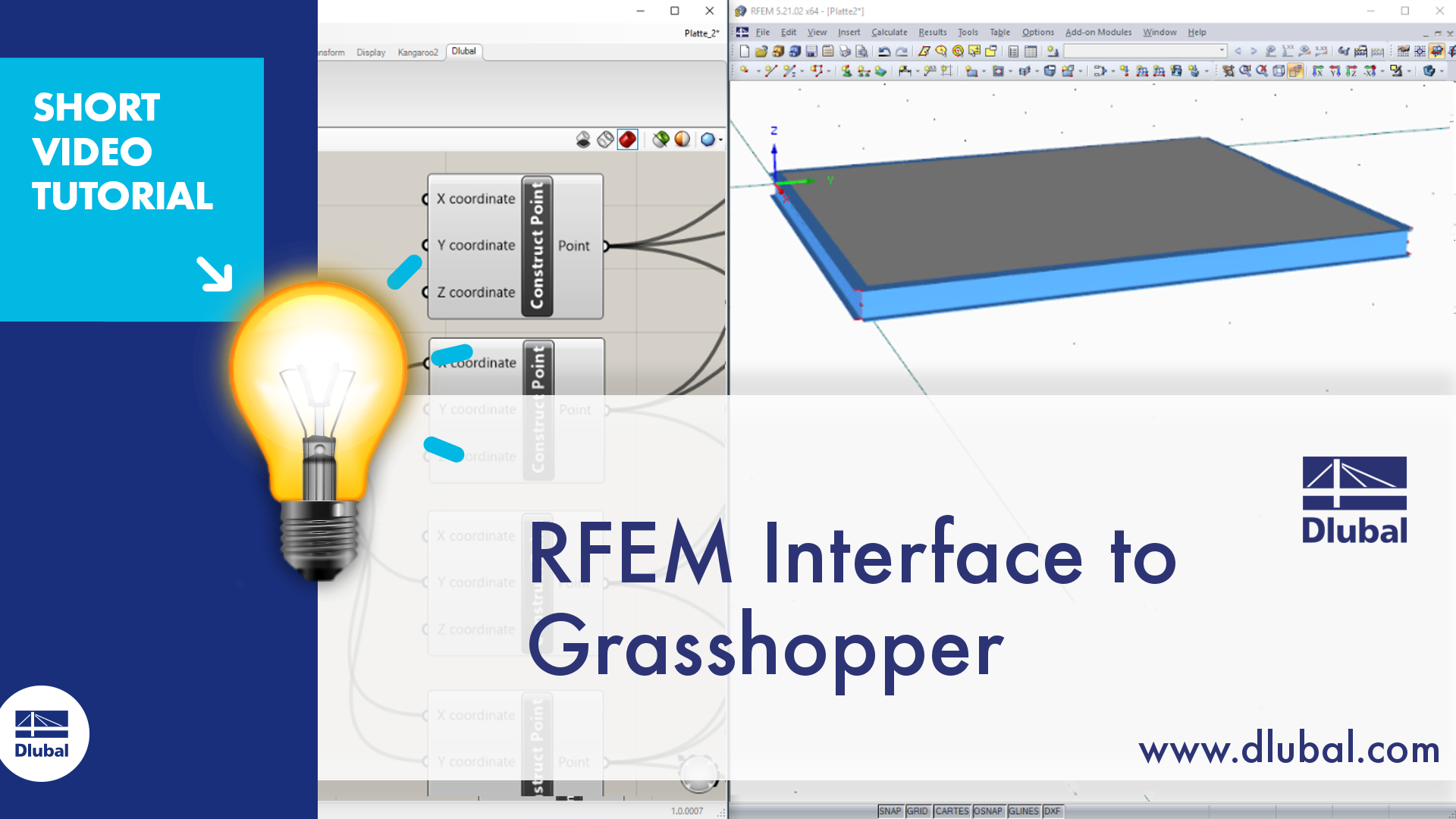Click the shaded preview sphere icon
Screen dimensions: 1456x819
tap(682, 140)
